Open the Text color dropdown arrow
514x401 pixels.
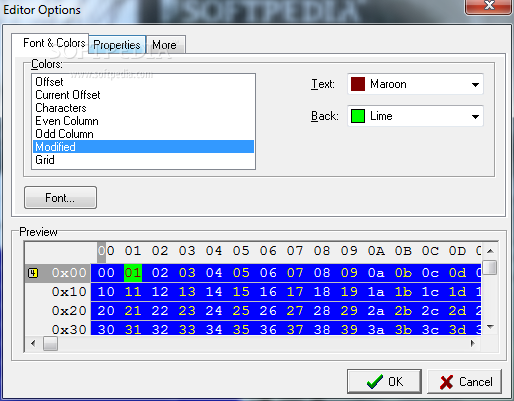coord(475,84)
